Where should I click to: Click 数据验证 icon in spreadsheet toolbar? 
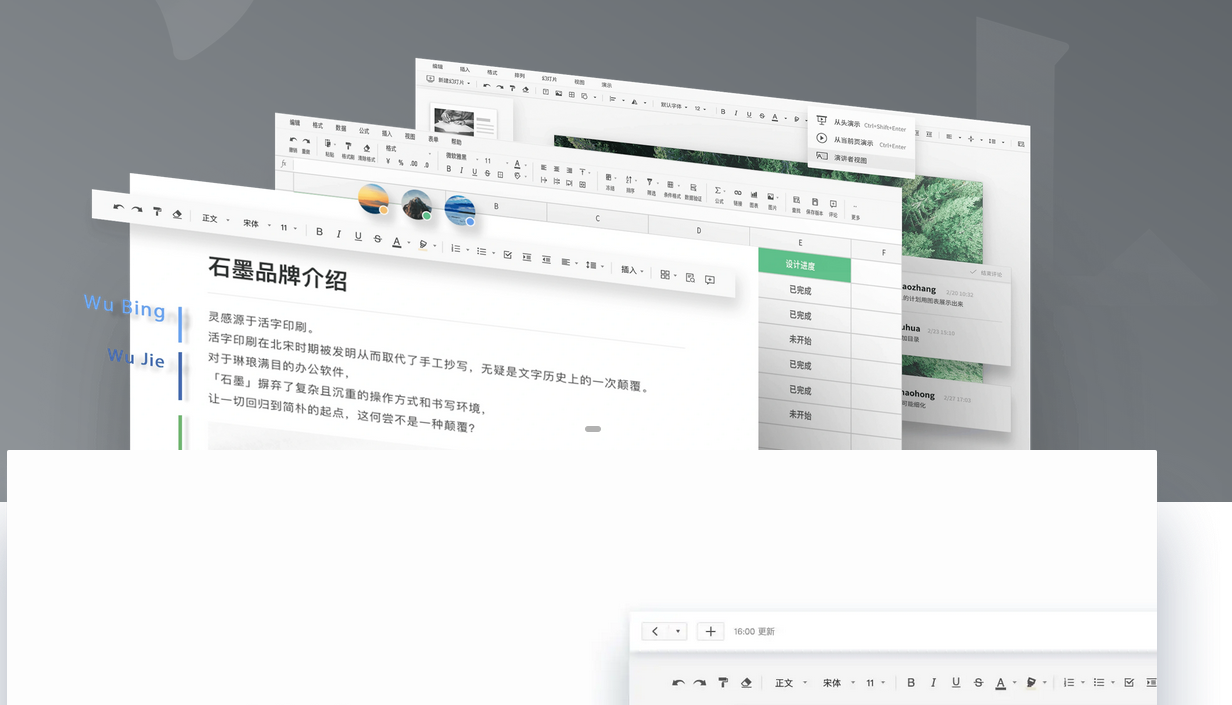692,189
